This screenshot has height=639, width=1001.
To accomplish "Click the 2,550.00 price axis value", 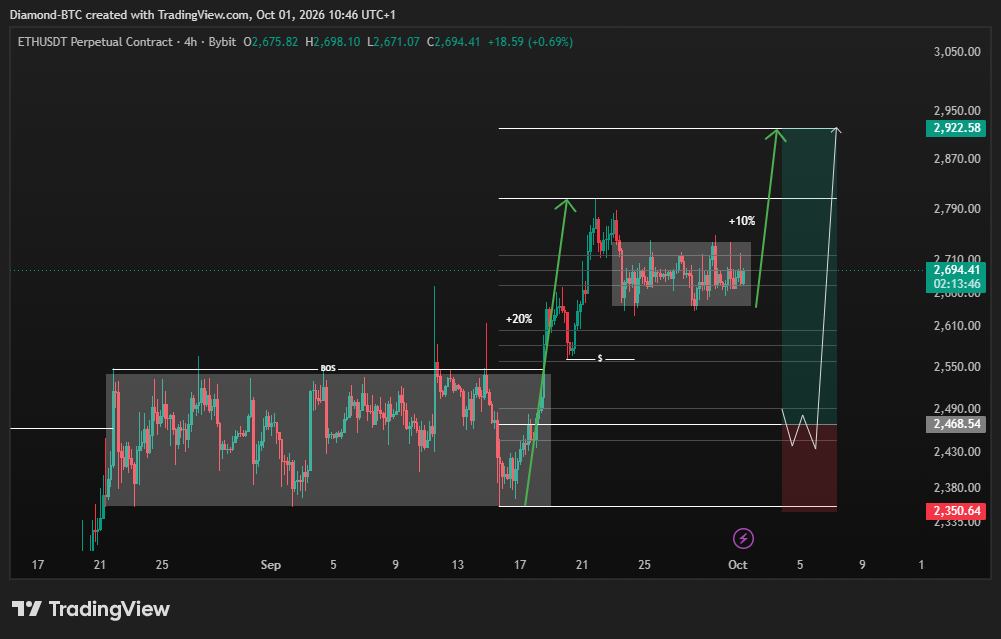I will (x=957, y=367).
